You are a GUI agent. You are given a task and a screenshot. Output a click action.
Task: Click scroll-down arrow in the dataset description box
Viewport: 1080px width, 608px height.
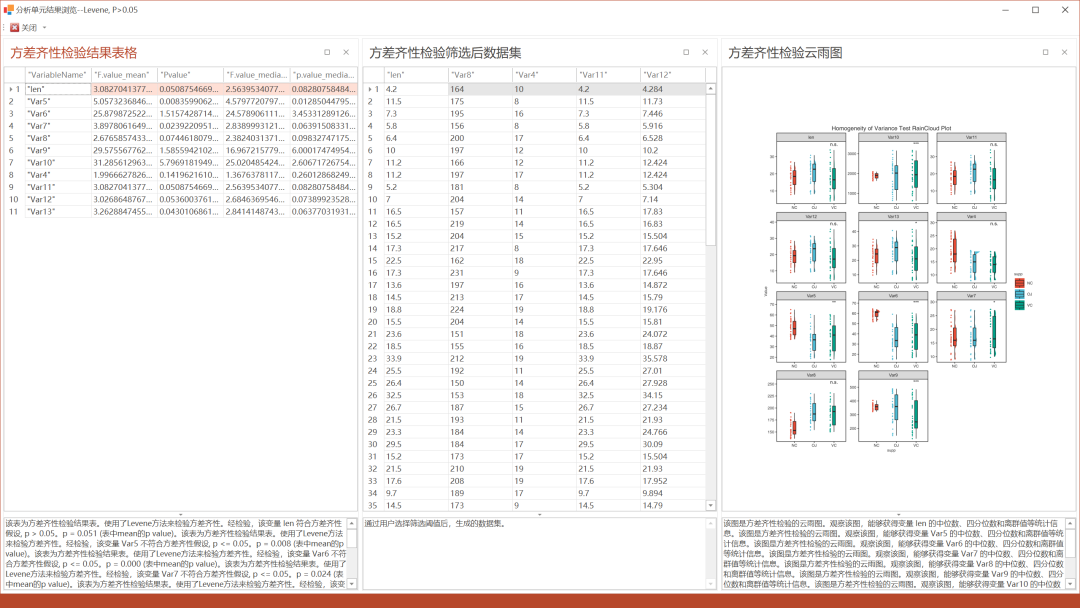[711, 584]
